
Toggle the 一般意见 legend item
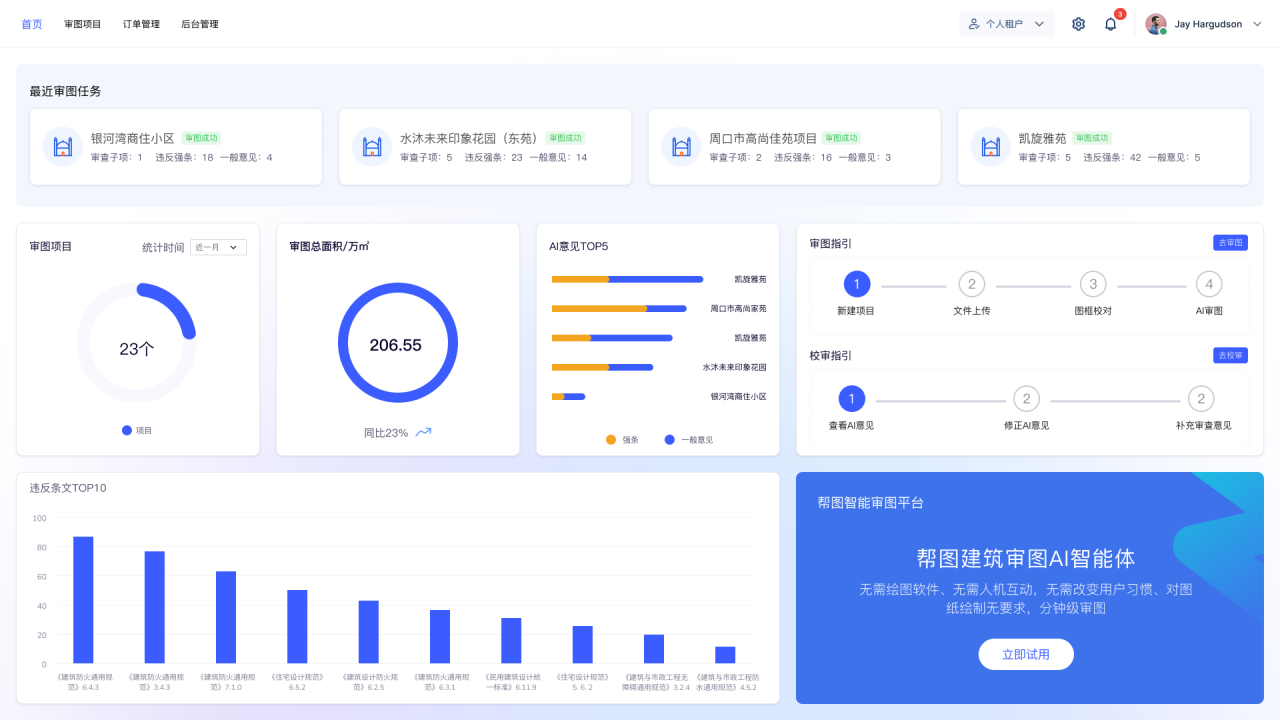coord(688,440)
